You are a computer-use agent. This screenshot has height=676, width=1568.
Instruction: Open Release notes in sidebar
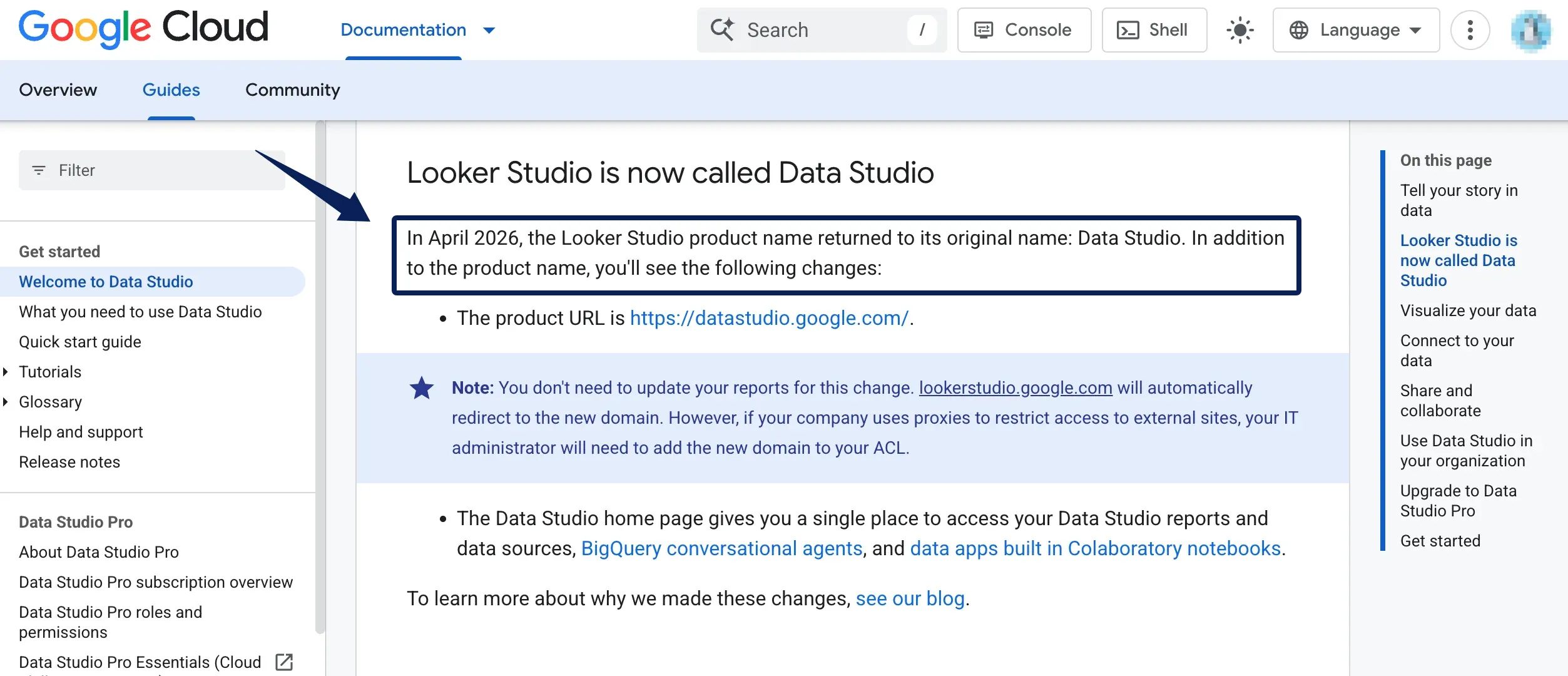pos(69,462)
